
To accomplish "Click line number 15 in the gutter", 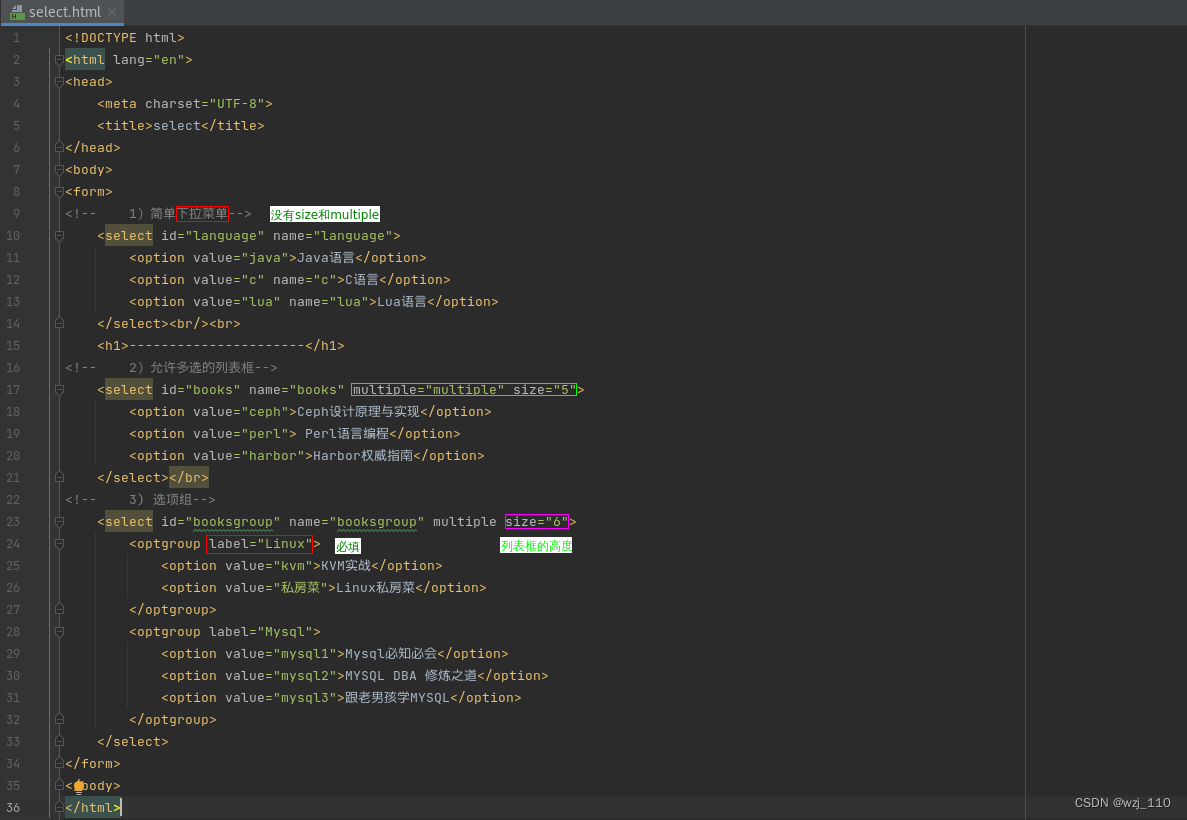I will pos(13,345).
